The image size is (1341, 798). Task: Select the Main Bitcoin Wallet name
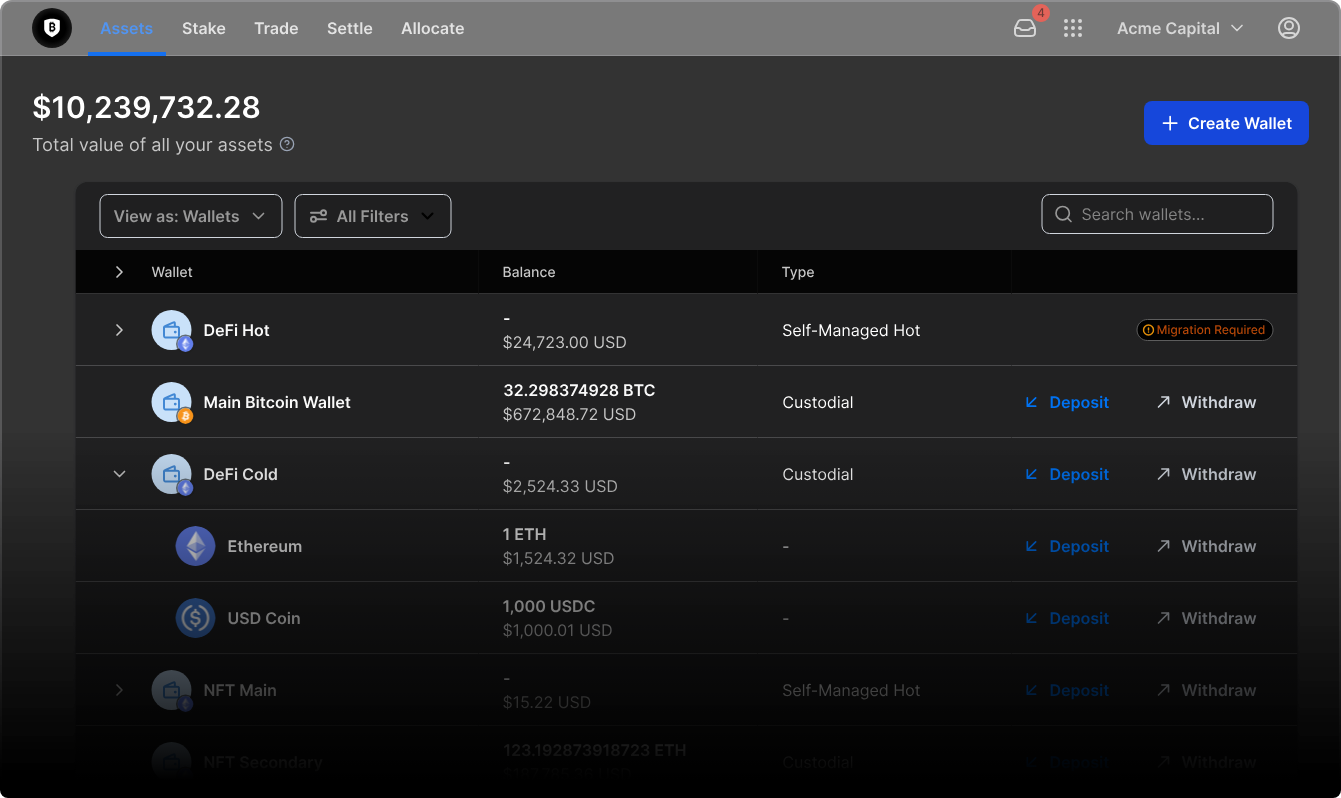click(277, 402)
